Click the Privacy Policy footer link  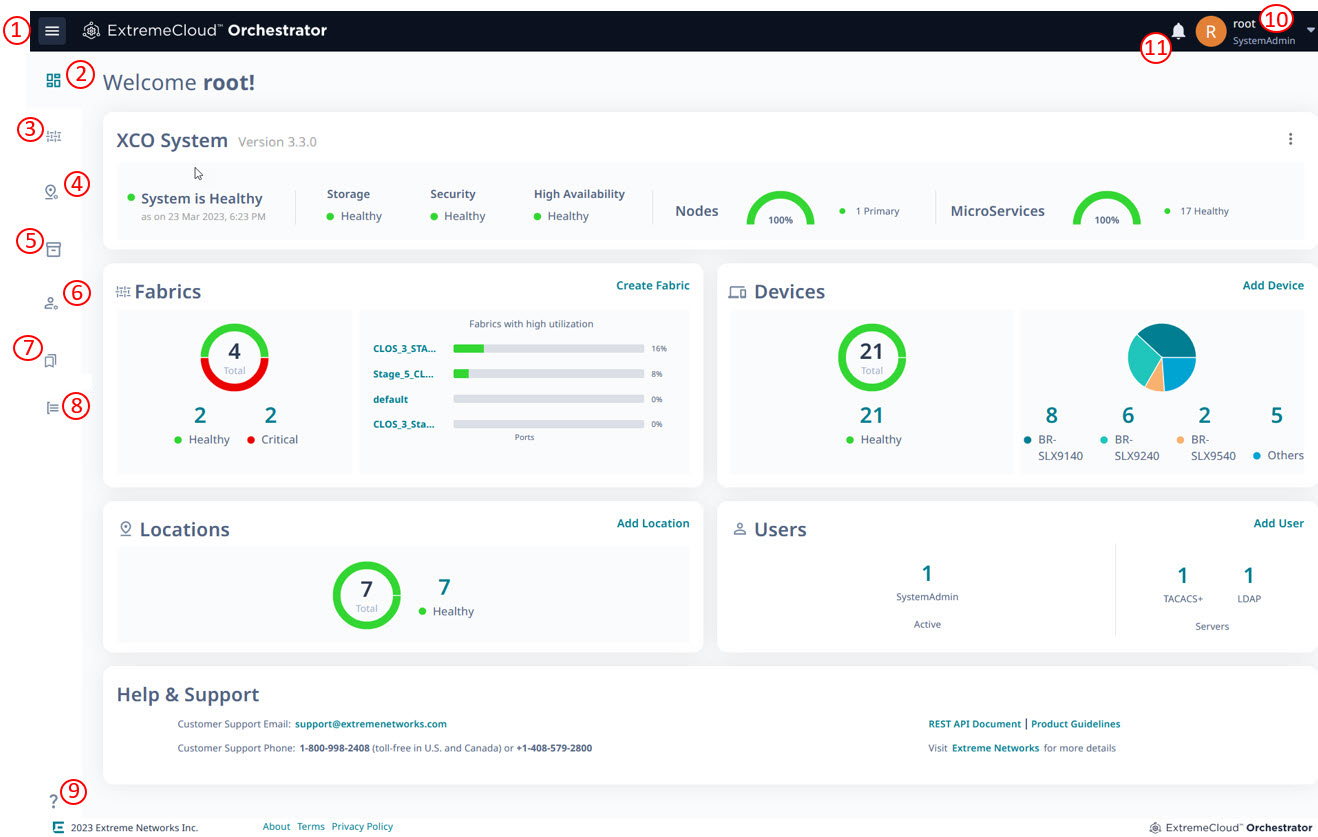(362, 827)
